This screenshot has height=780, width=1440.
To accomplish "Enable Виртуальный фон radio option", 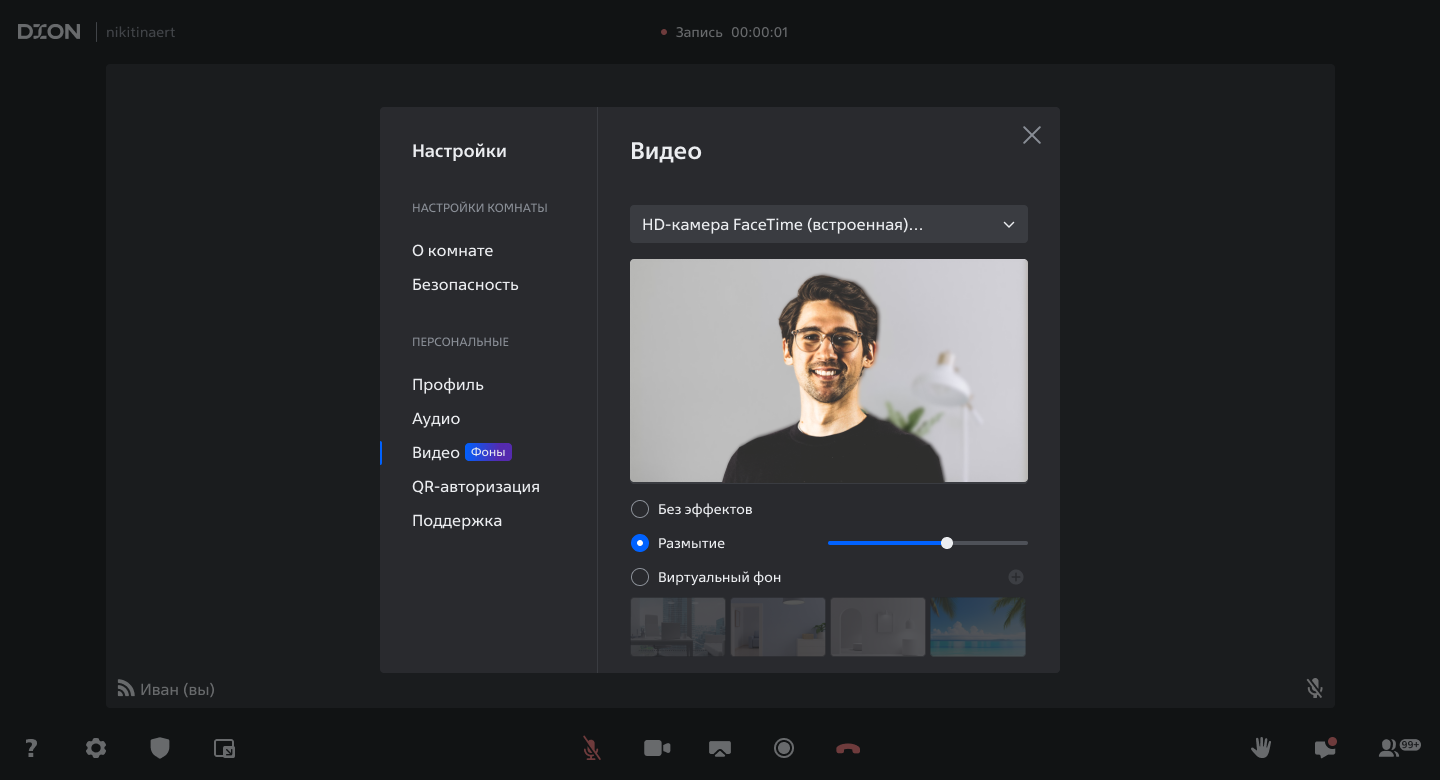I will (x=640, y=577).
